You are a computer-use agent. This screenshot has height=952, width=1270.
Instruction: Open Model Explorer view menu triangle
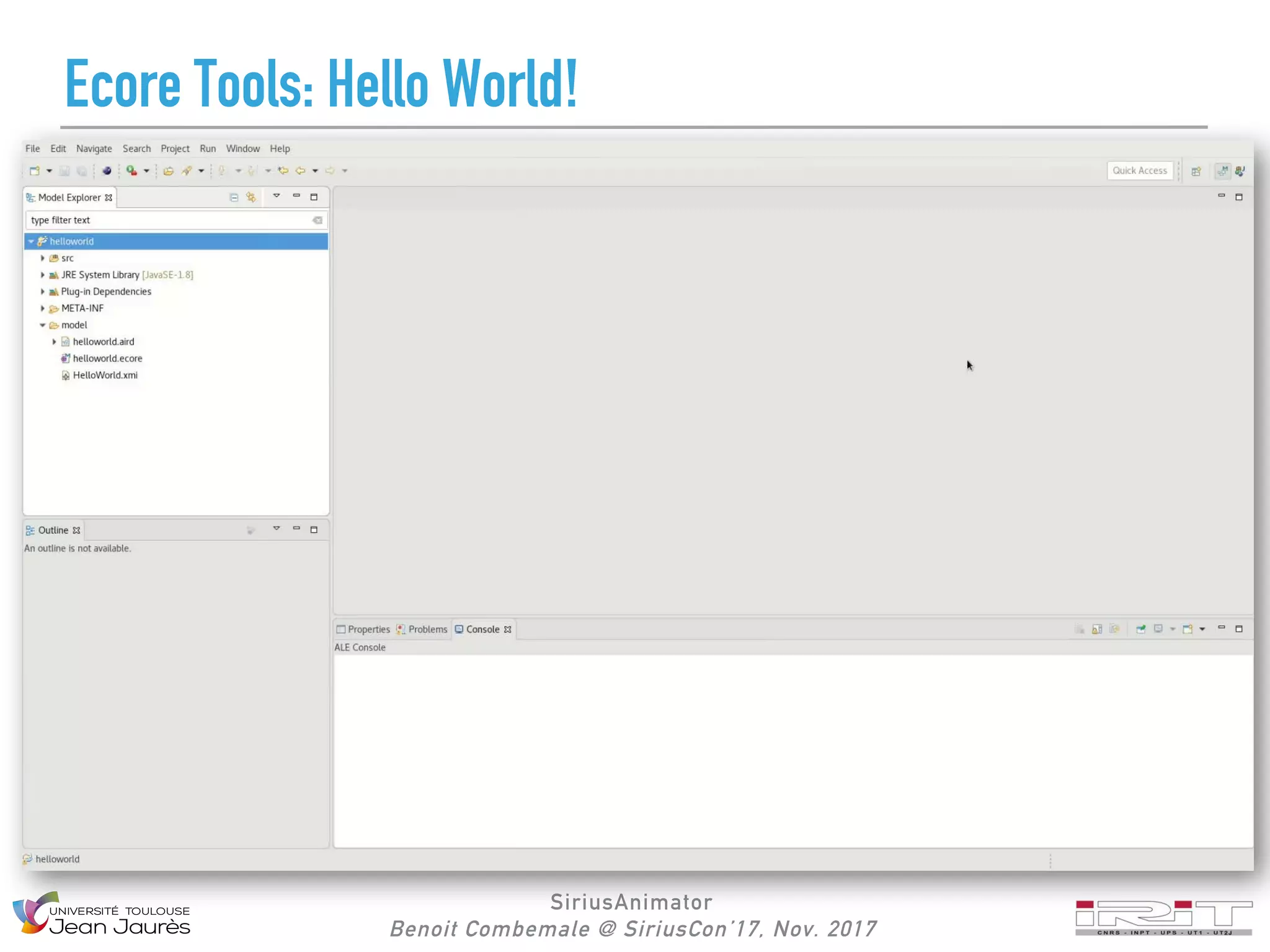tap(277, 196)
